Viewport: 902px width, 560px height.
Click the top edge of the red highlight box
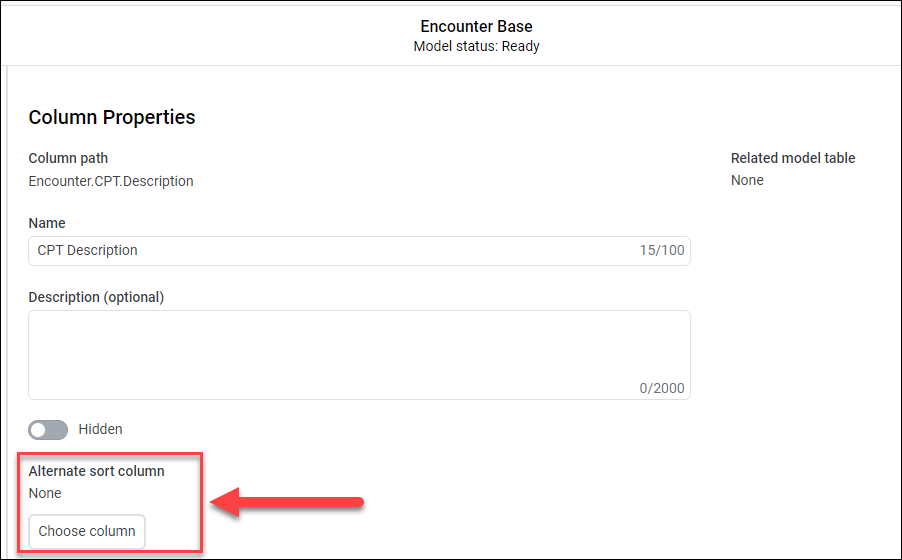click(x=110, y=453)
